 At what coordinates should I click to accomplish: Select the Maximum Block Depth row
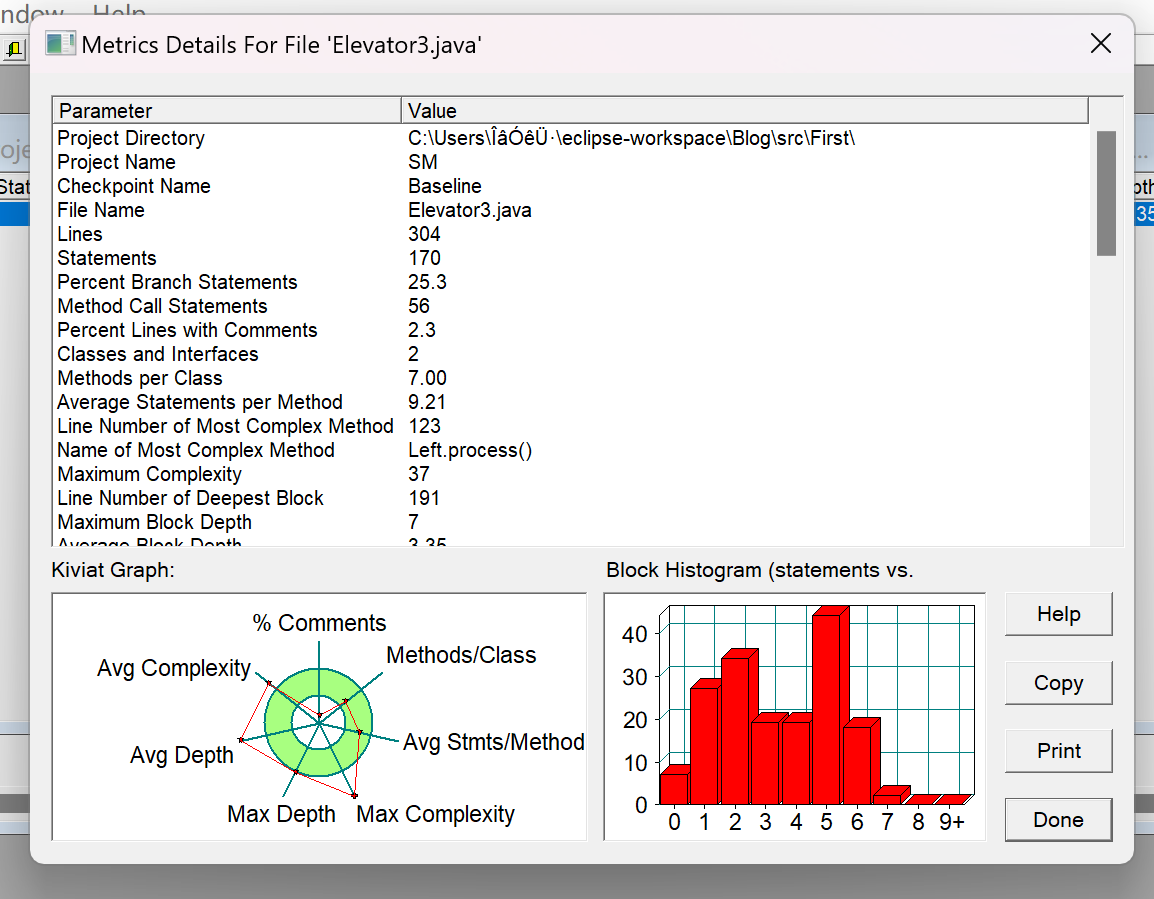tap(571, 522)
